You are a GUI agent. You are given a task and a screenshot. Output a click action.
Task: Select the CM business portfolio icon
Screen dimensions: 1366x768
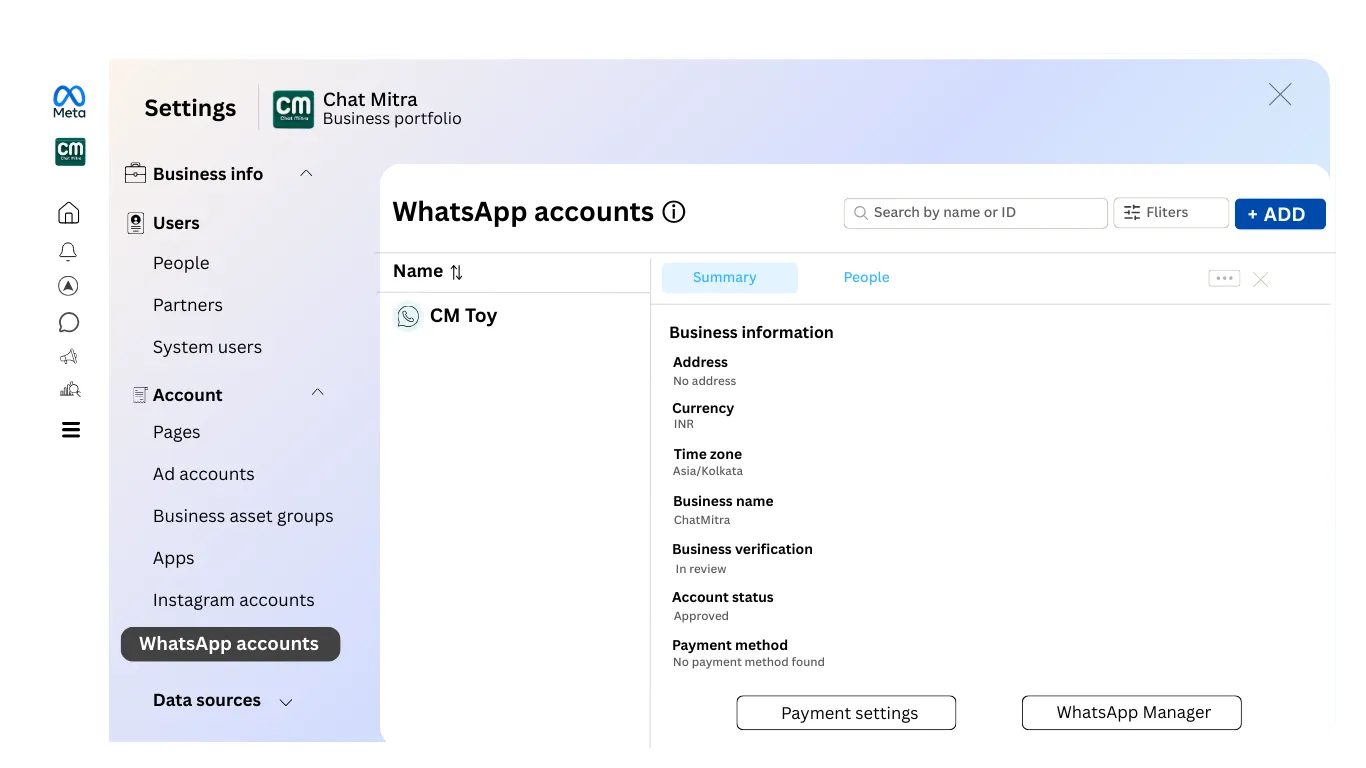point(69,151)
